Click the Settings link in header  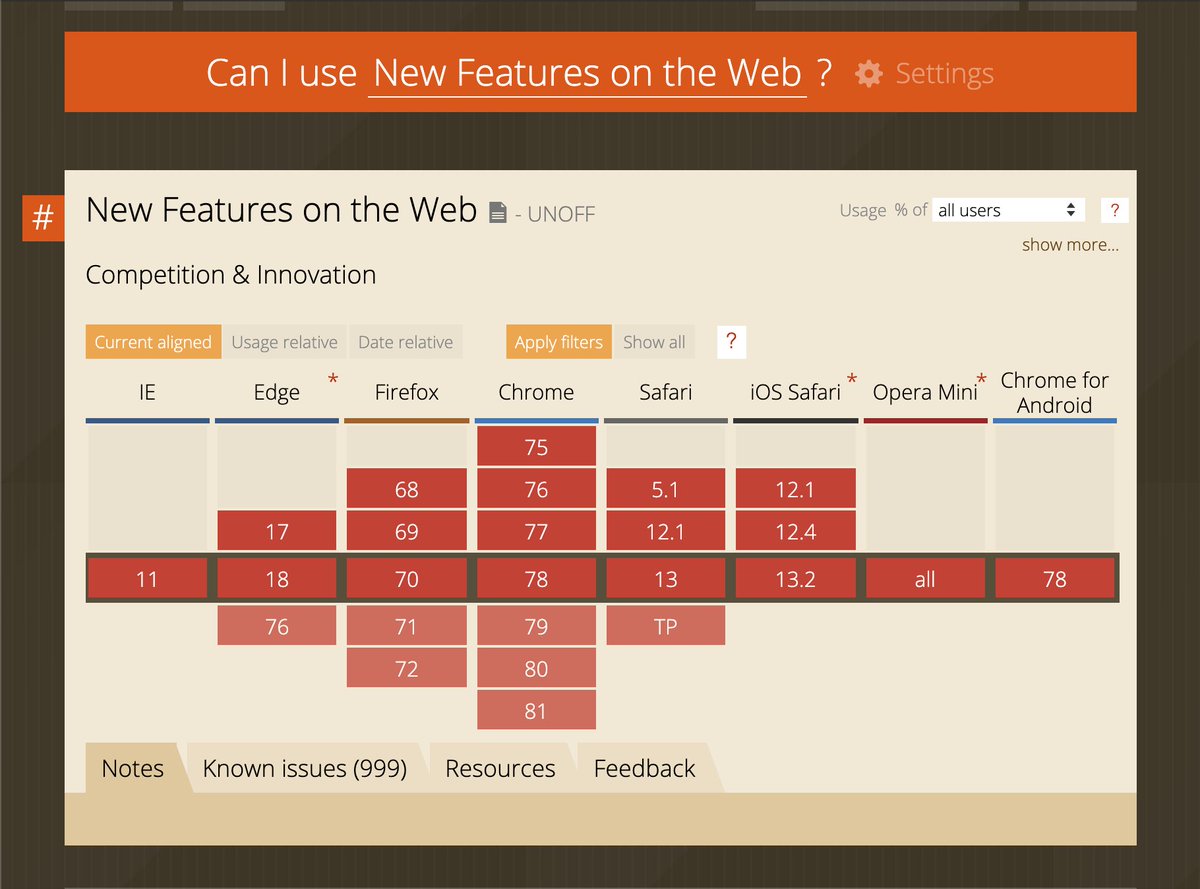point(944,74)
